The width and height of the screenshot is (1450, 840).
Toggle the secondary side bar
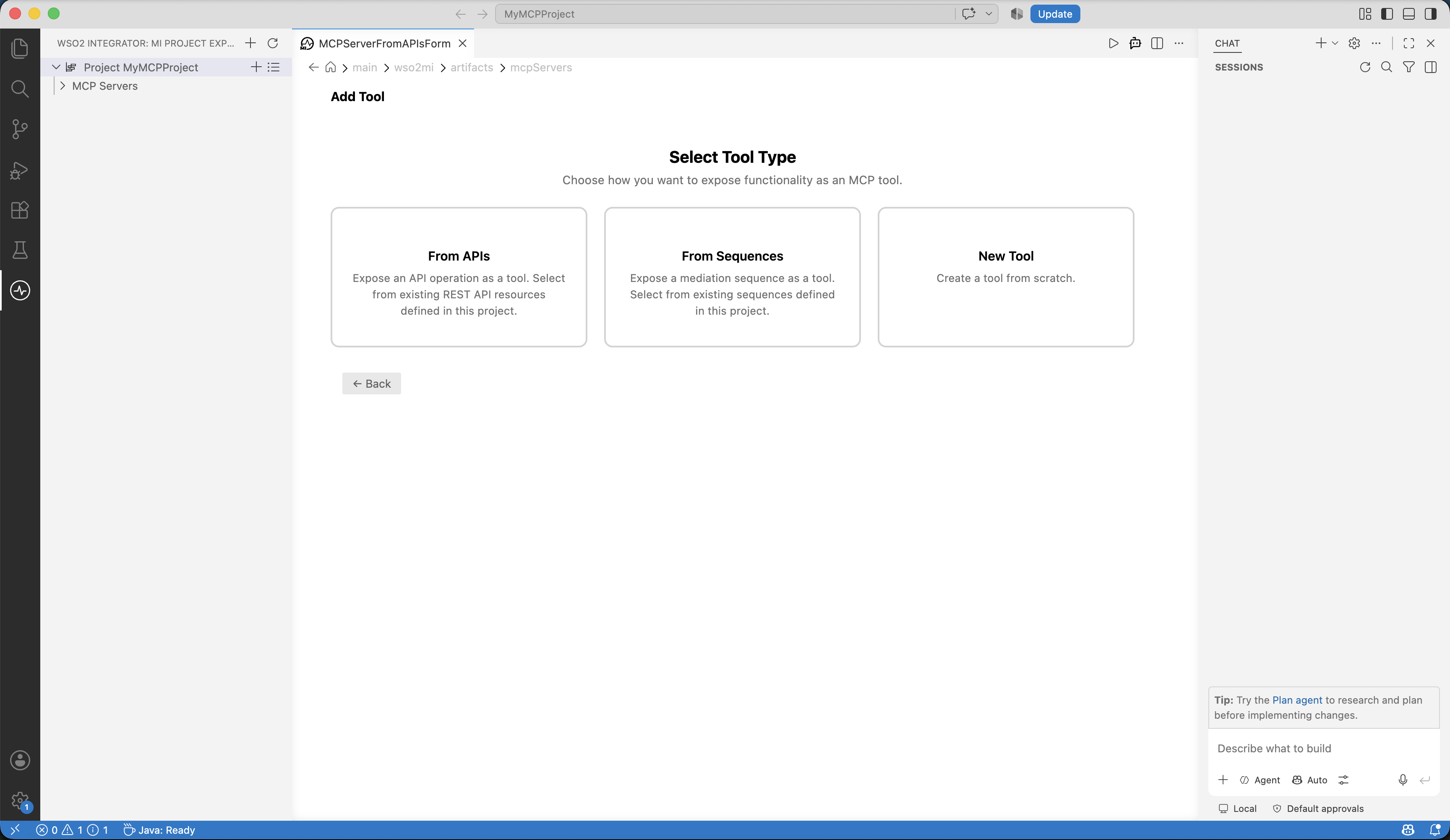[1431, 14]
